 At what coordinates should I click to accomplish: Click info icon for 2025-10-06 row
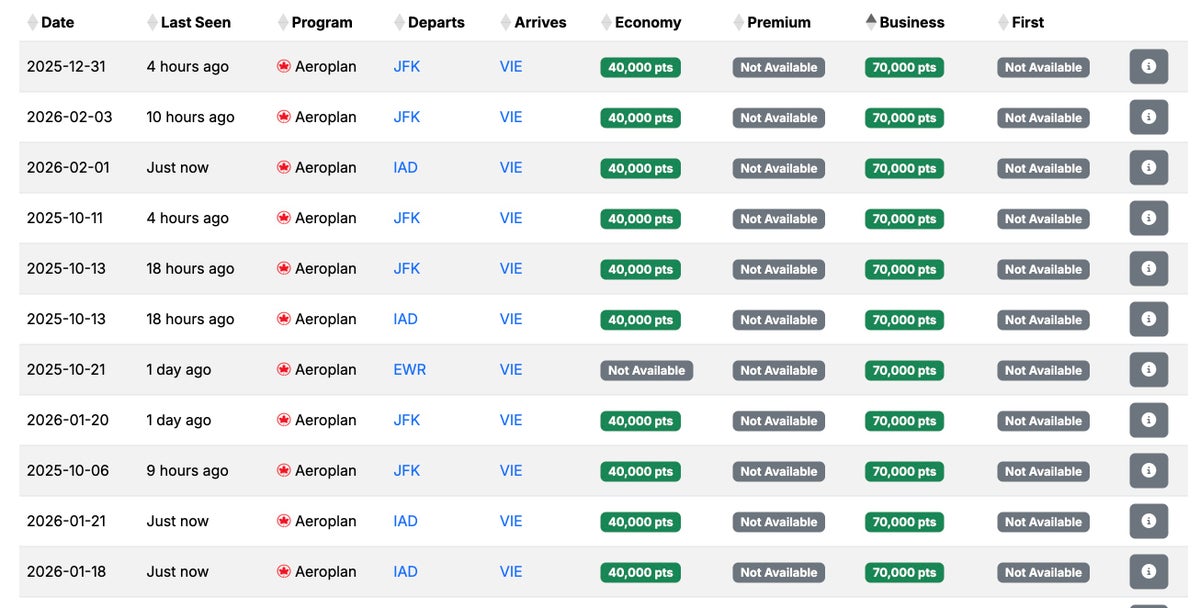1148,471
